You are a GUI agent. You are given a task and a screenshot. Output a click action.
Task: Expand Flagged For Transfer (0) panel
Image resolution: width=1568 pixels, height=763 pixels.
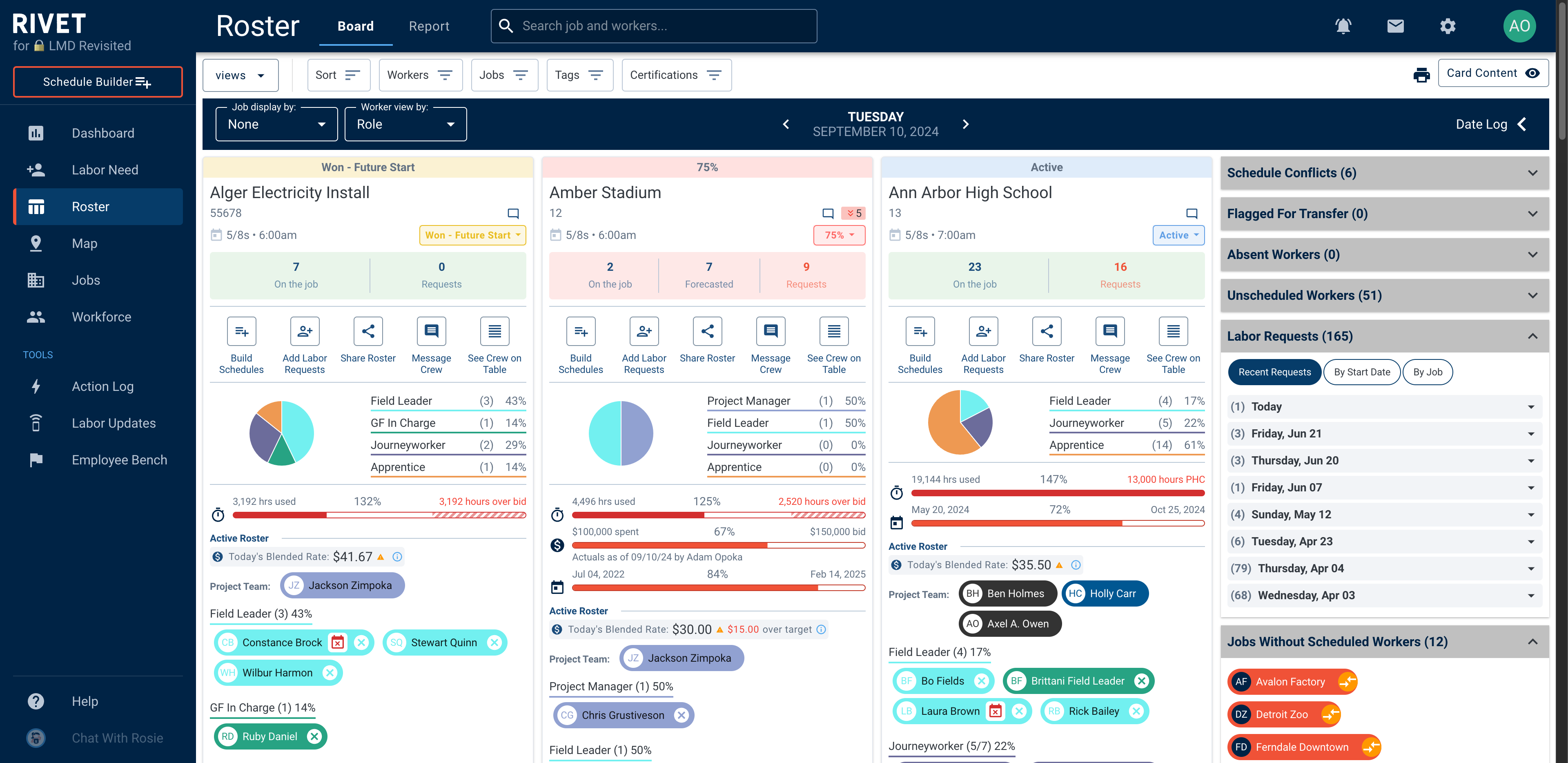[1384, 214]
